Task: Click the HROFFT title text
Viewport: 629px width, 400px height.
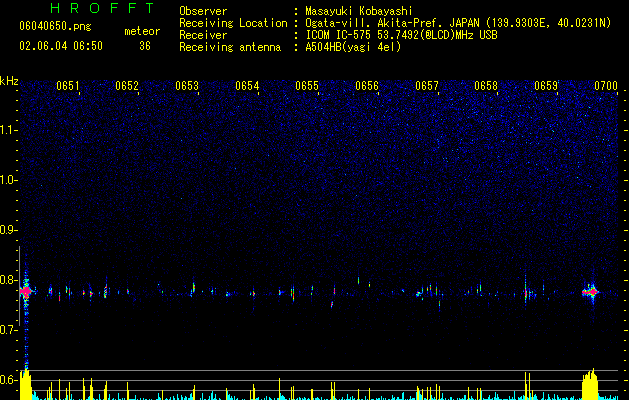Action: pyautogui.click(x=103, y=8)
